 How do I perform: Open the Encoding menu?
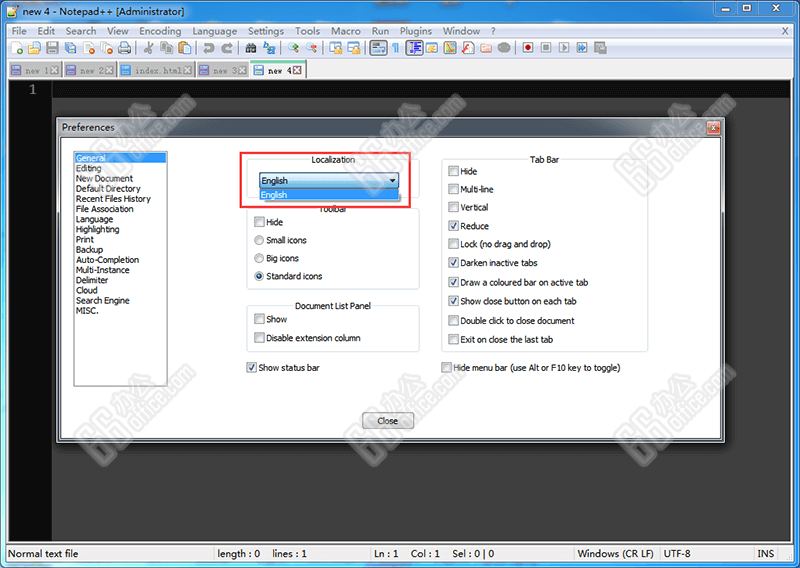point(160,31)
